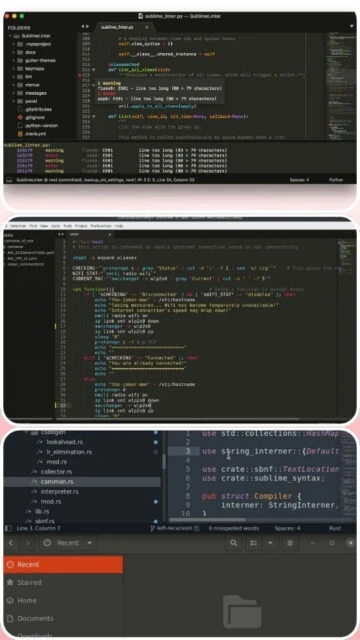This screenshot has height=640, width=360.
Task: Open the .gitattributes file
Action: pos(38,109)
